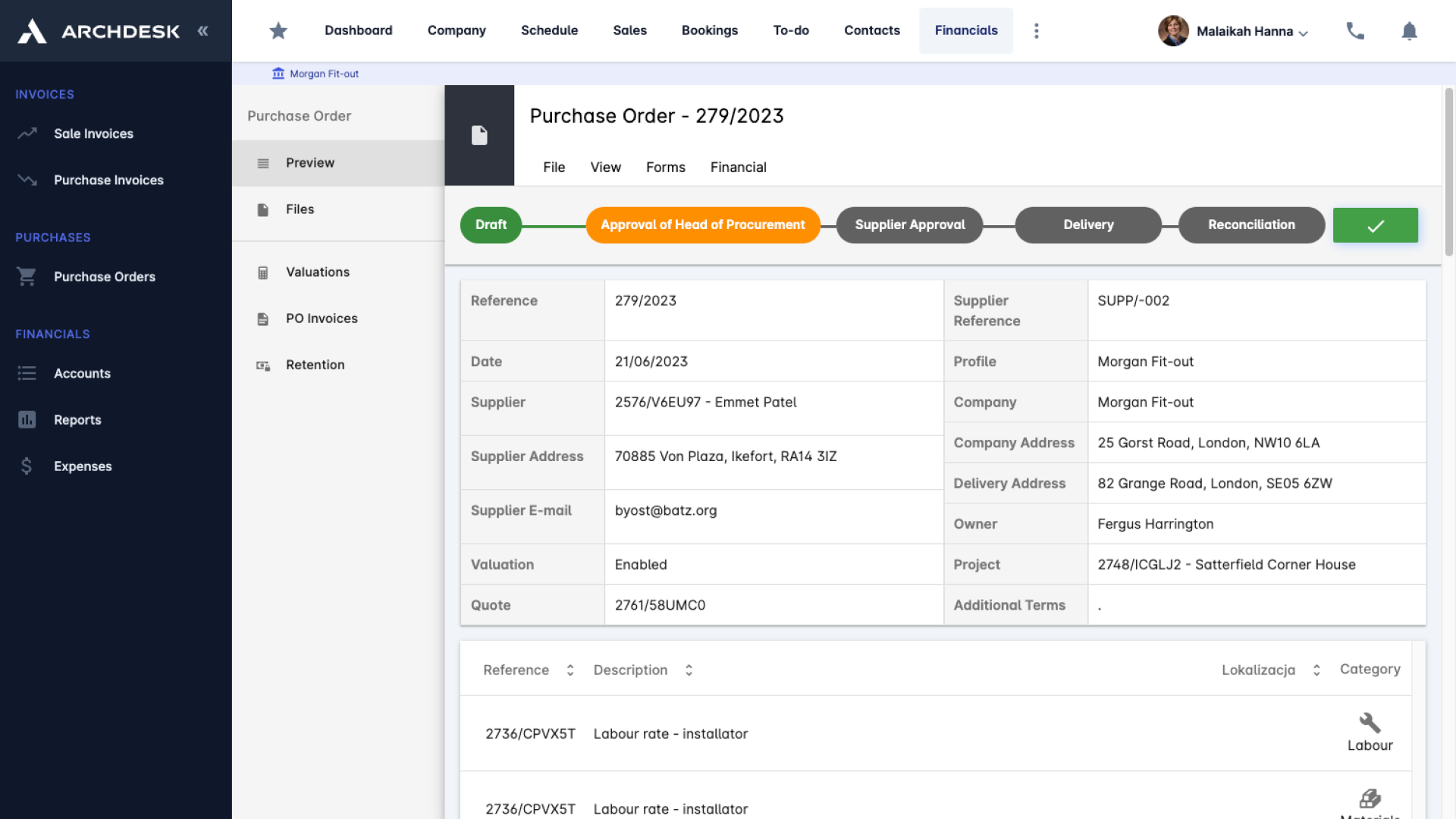Open Purchase Orders cart item

104,277
